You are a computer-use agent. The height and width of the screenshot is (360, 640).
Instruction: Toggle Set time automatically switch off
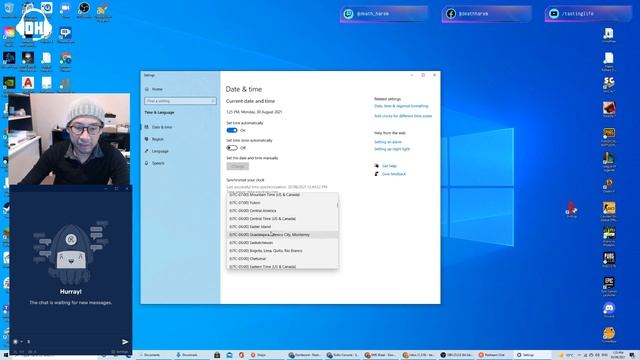point(232,130)
